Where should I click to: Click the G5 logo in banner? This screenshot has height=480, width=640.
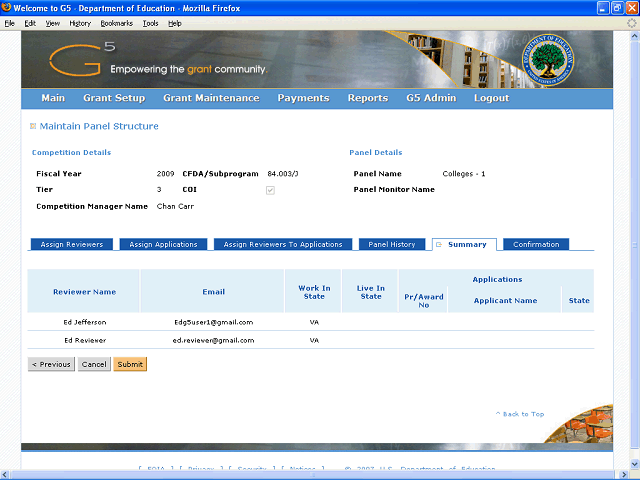82,60
